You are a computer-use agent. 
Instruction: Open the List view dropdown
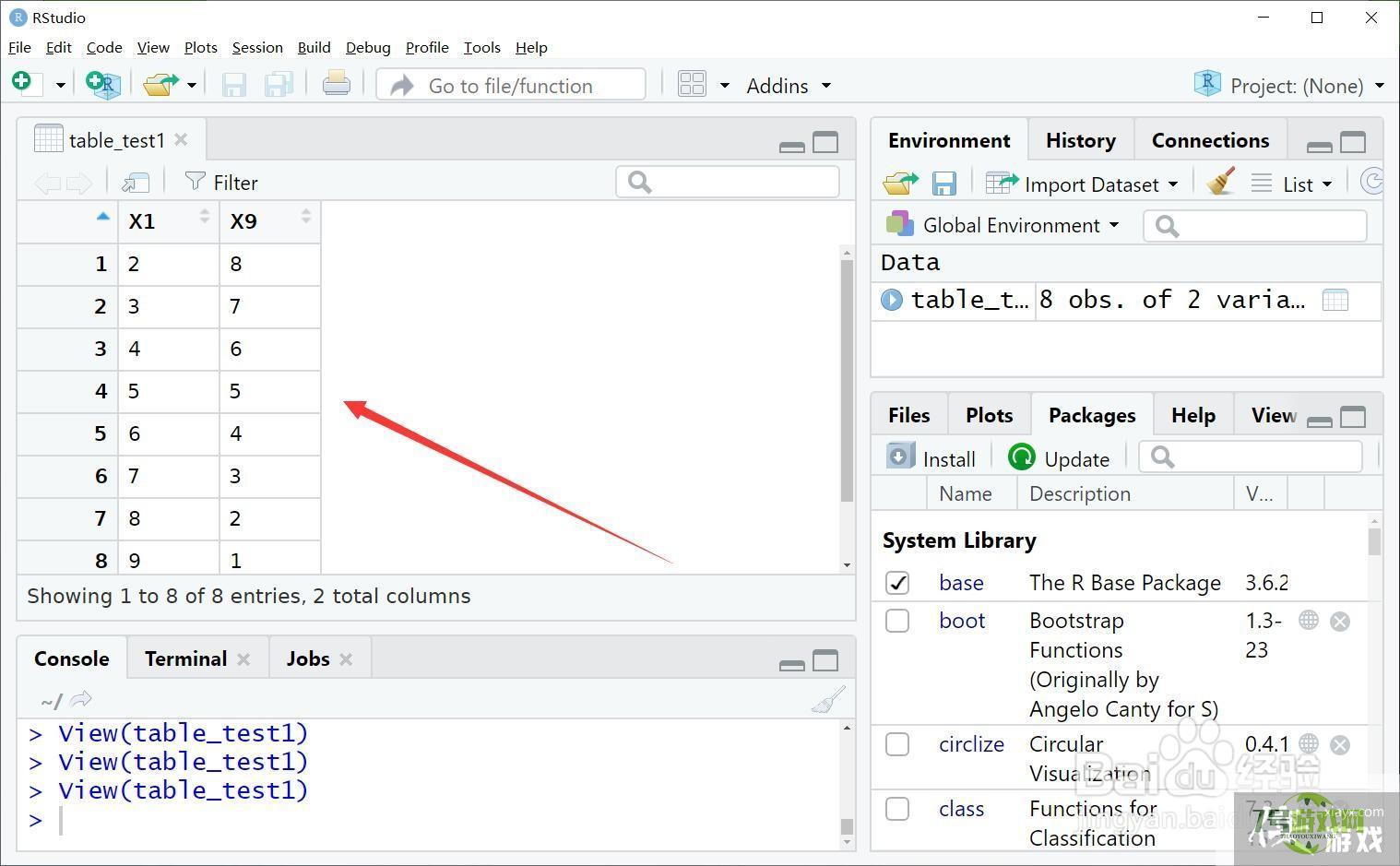tap(1292, 184)
